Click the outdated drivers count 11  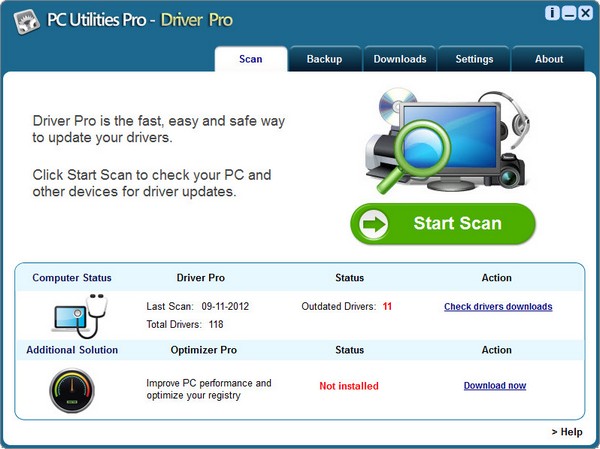(387, 307)
